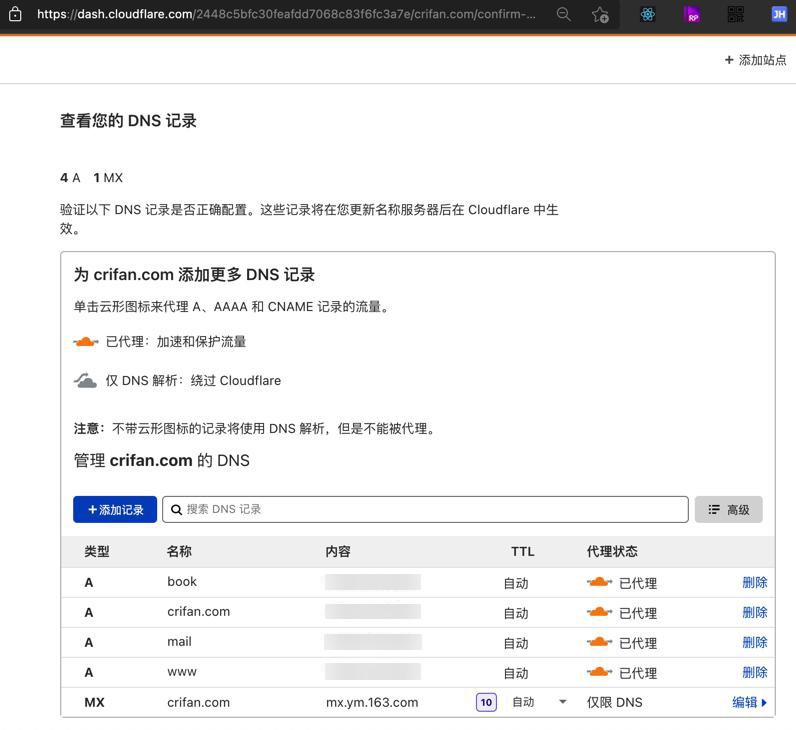Click the blurred content of book record
This screenshot has width=796, height=730.
(x=373, y=582)
